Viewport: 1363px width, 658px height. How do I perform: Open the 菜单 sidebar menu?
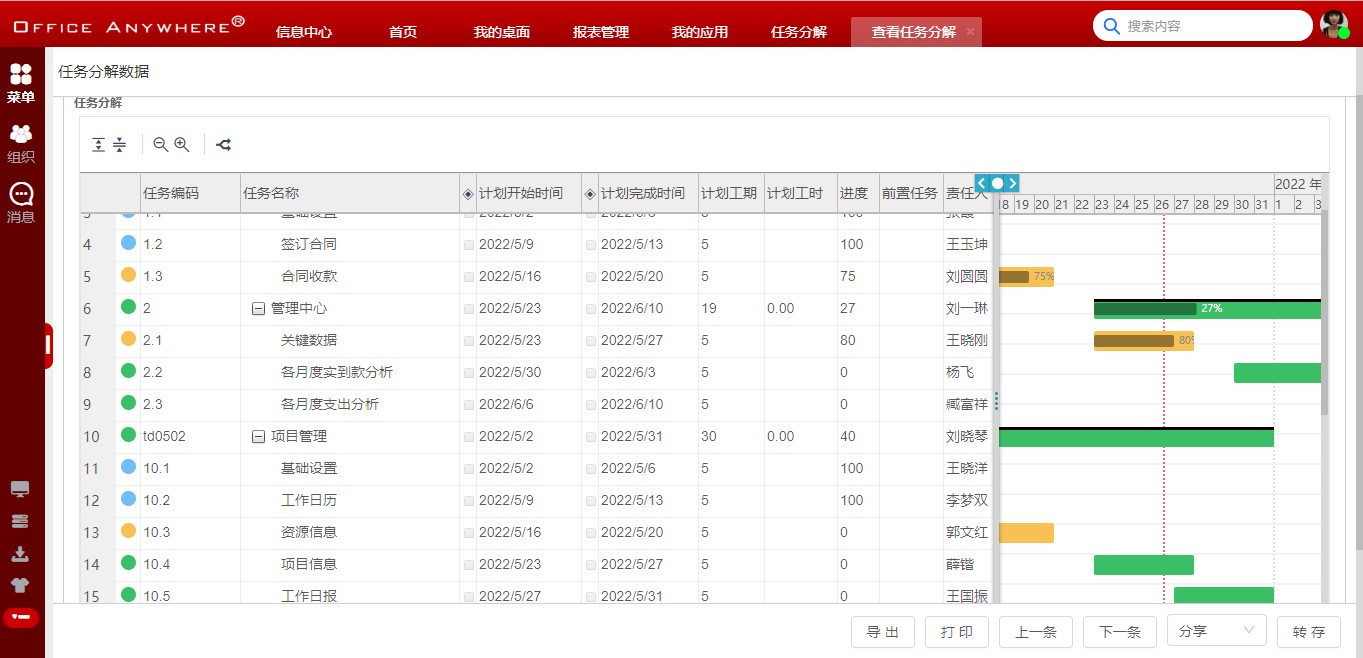21,83
